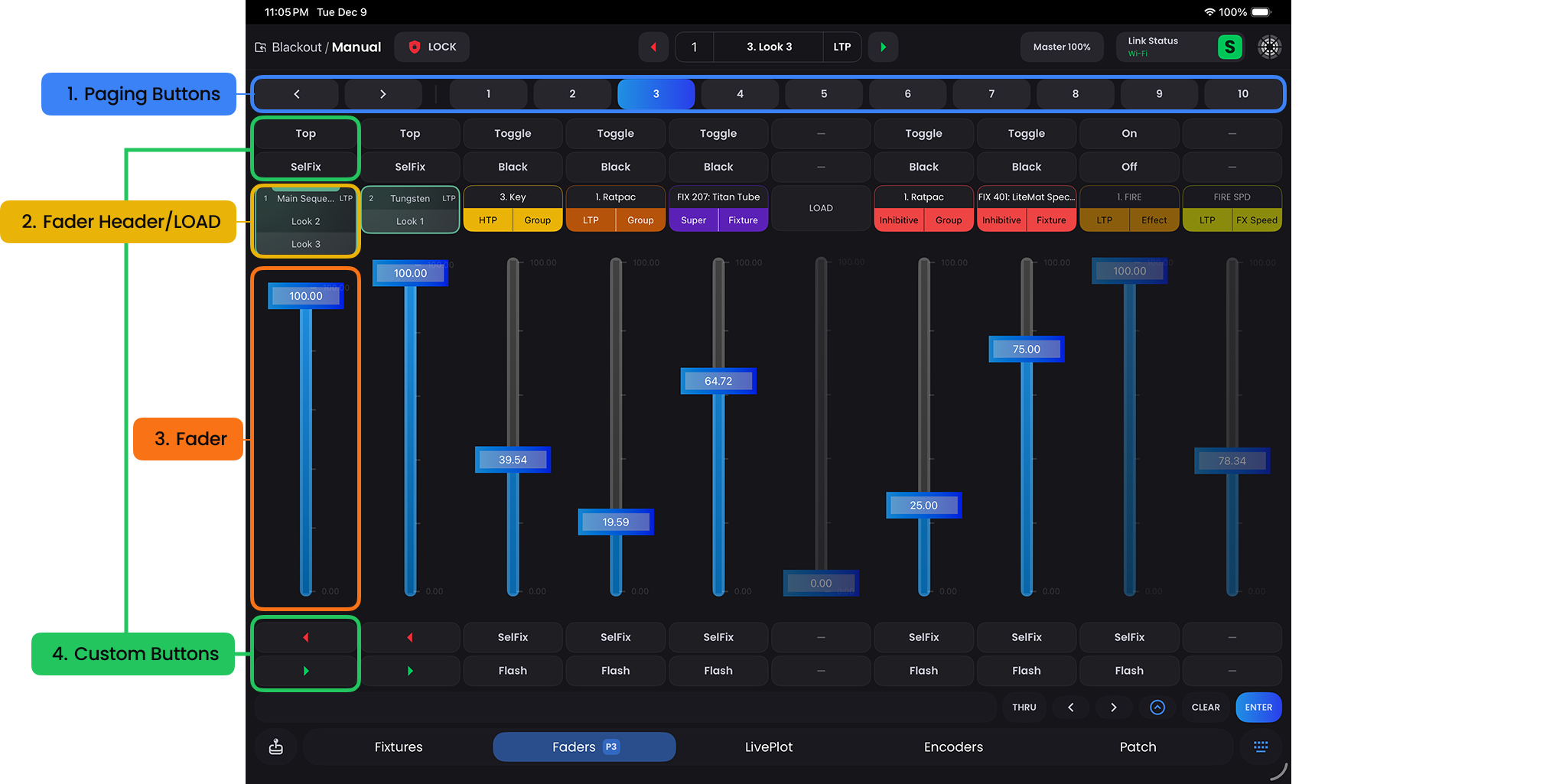1556x784 pixels.
Task: Click the empty LOAD fader header
Action: pos(821,208)
